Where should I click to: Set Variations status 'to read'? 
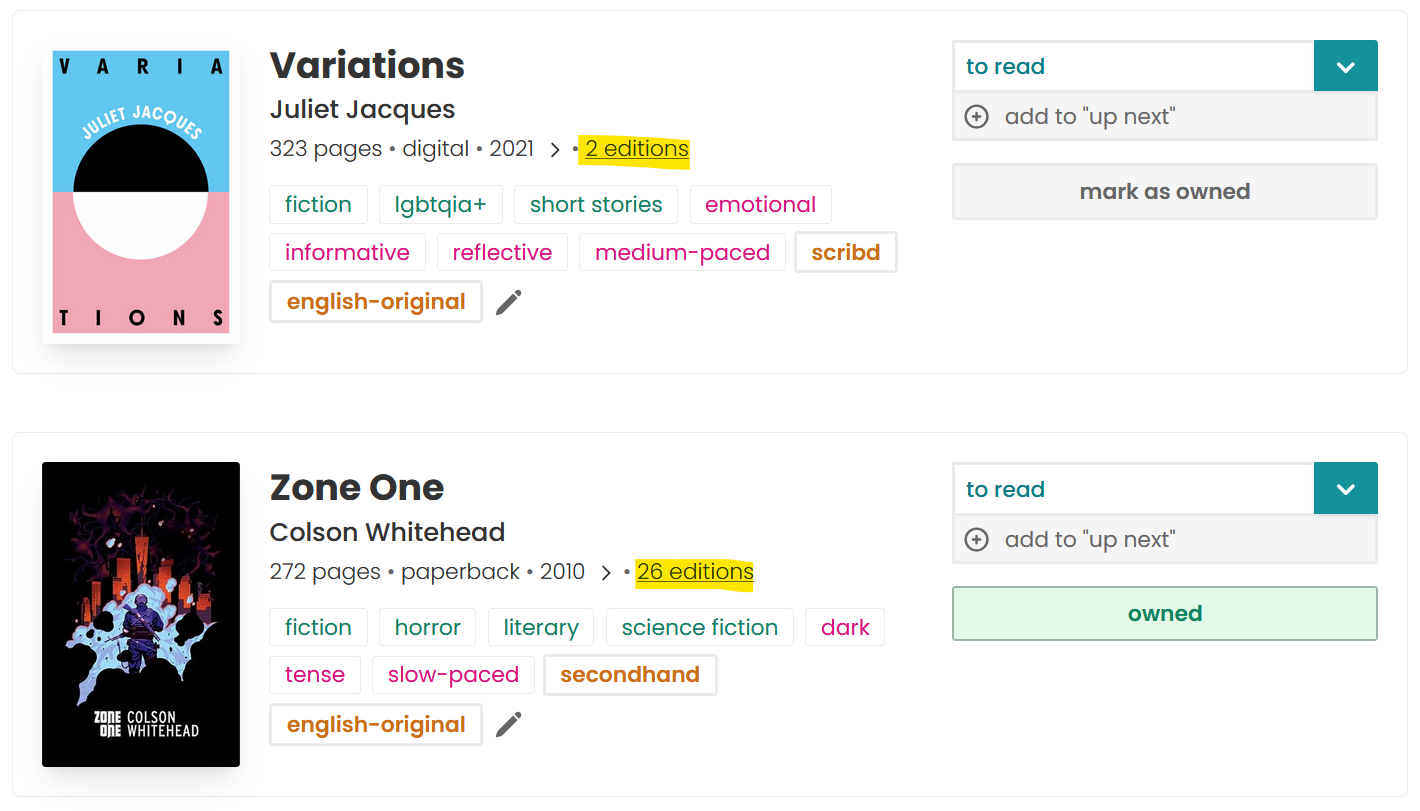[x=1133, y=67]
